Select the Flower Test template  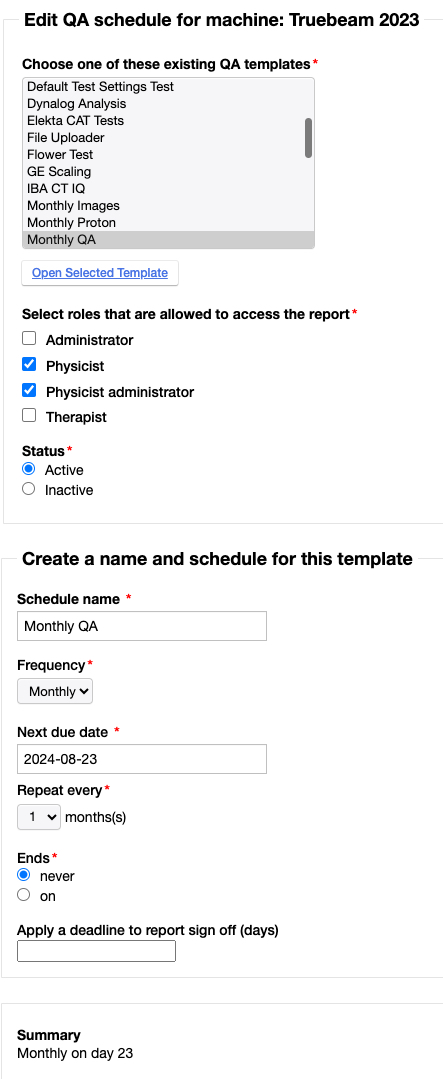point(164,155)
